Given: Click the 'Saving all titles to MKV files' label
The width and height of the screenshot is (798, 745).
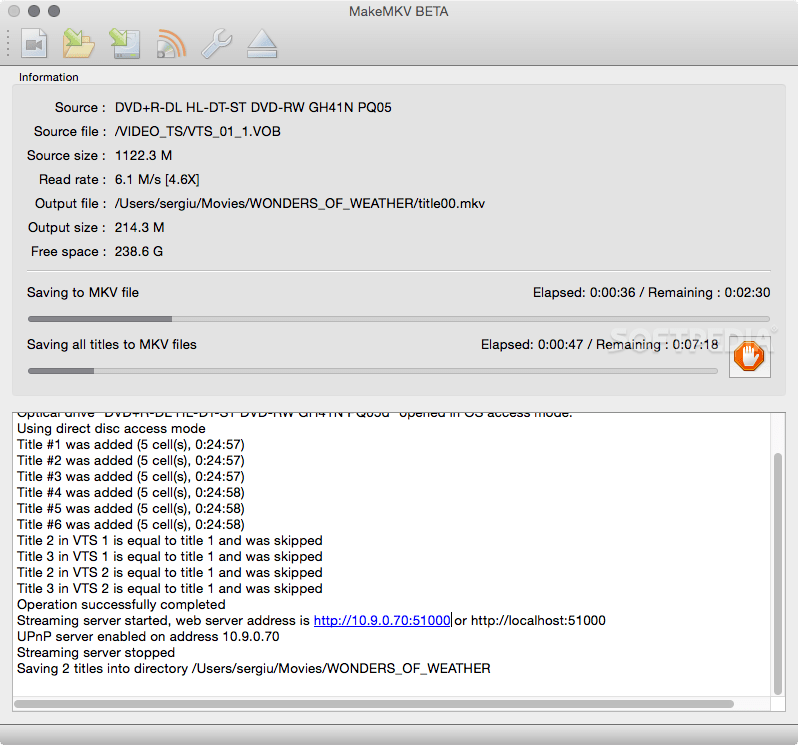Looking at the screenshot, I should [x=111, y=345].
